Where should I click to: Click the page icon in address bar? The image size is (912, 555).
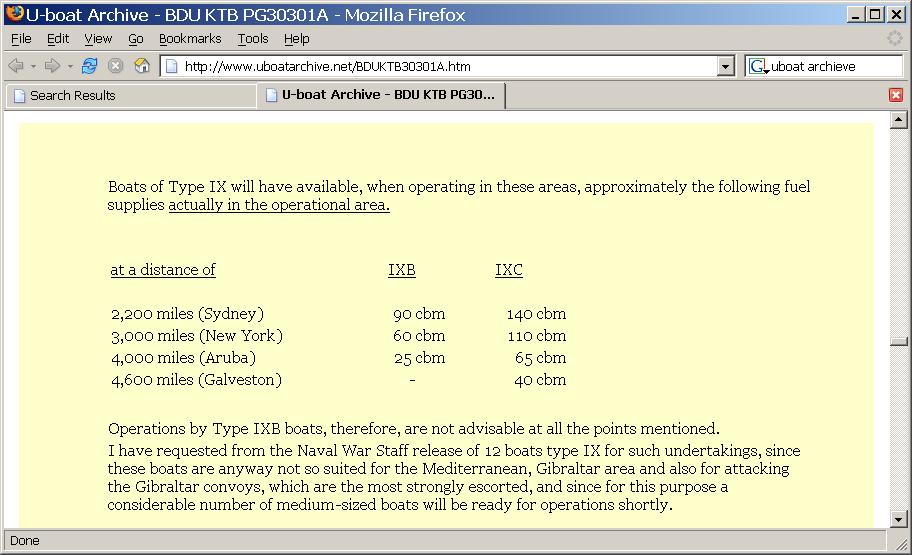pos(171,66)
